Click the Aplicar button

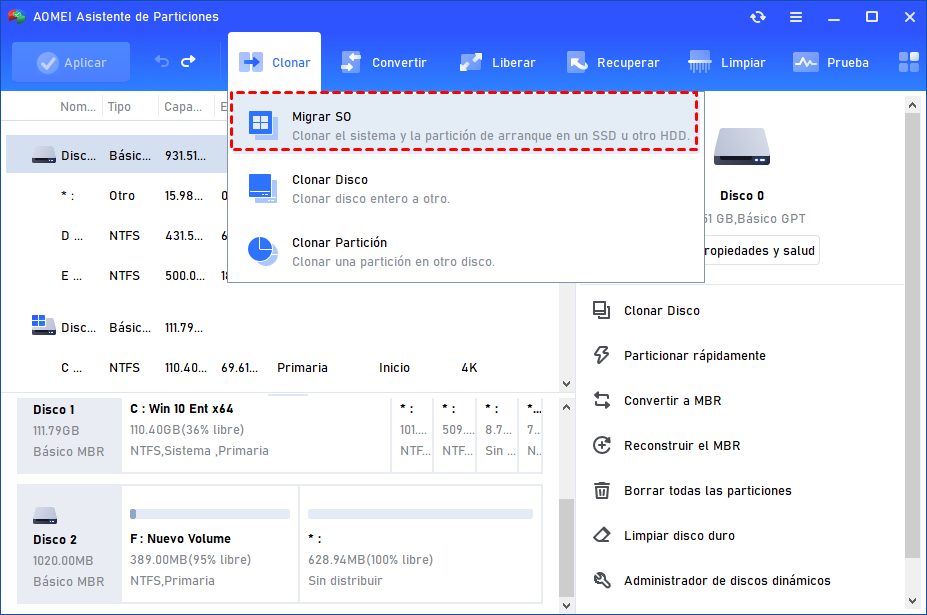[x=71, y=62]
